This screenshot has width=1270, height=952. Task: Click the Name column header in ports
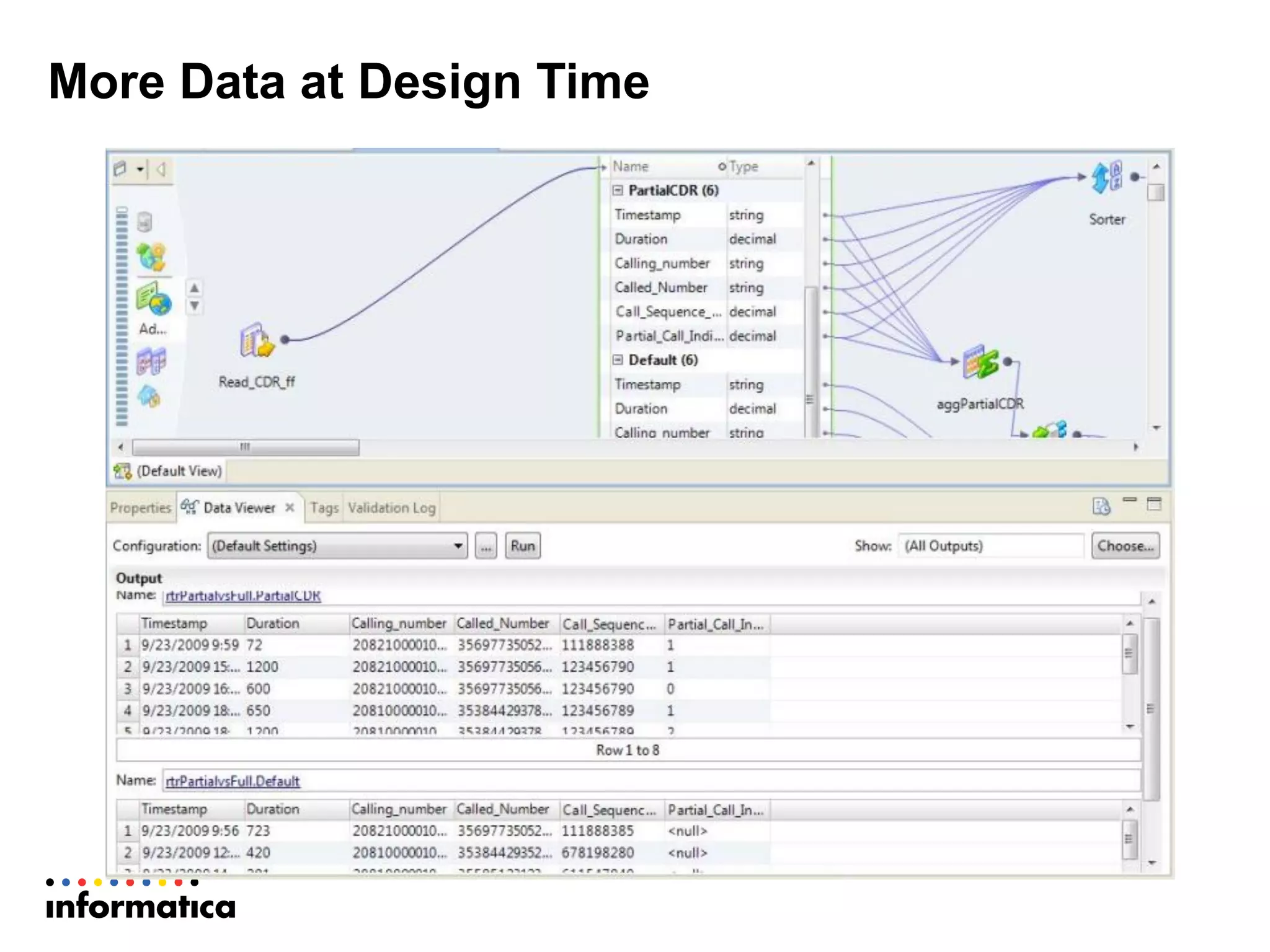(x=668, y=167)
